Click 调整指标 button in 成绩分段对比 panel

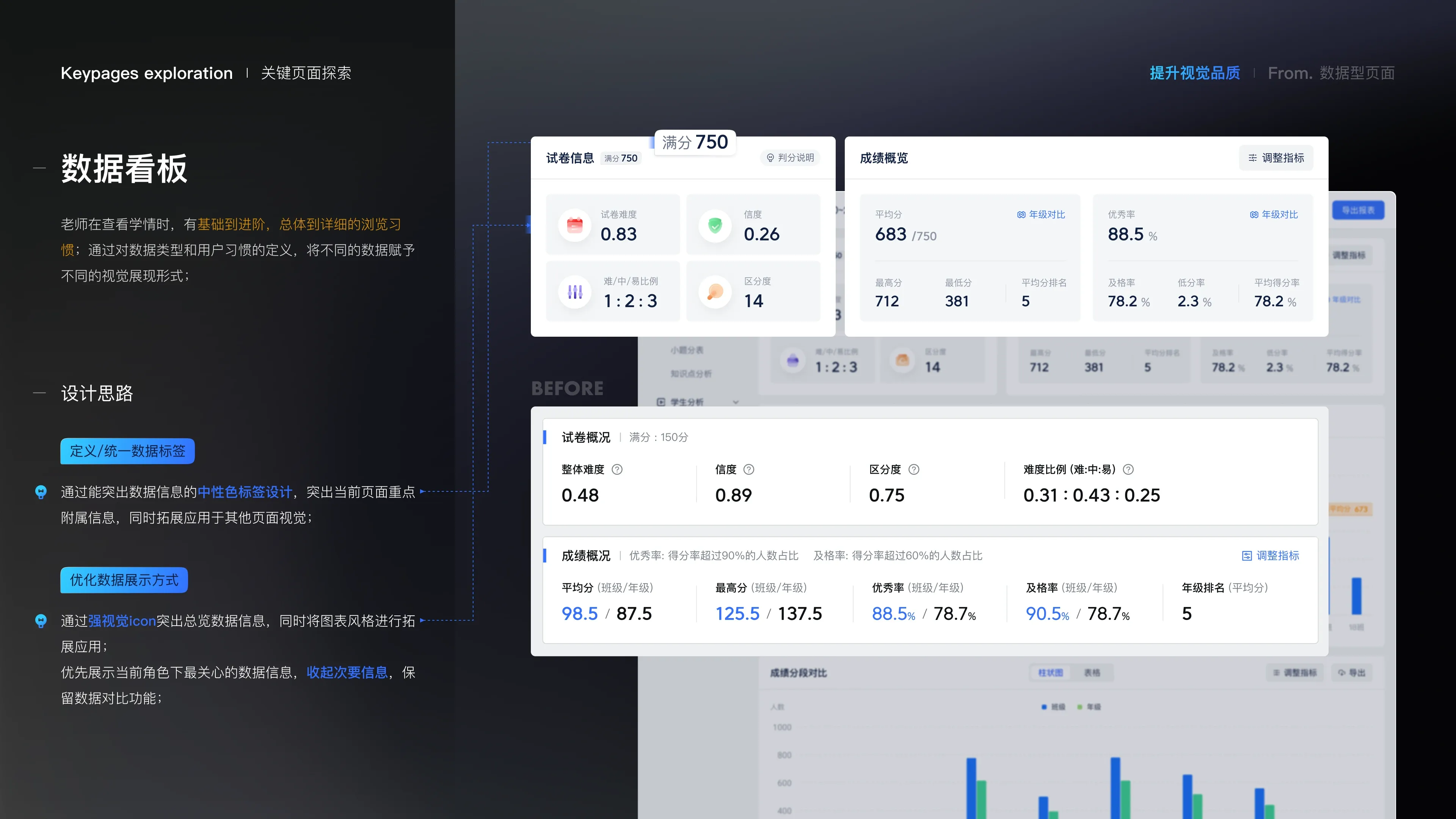click(1294, 673)
